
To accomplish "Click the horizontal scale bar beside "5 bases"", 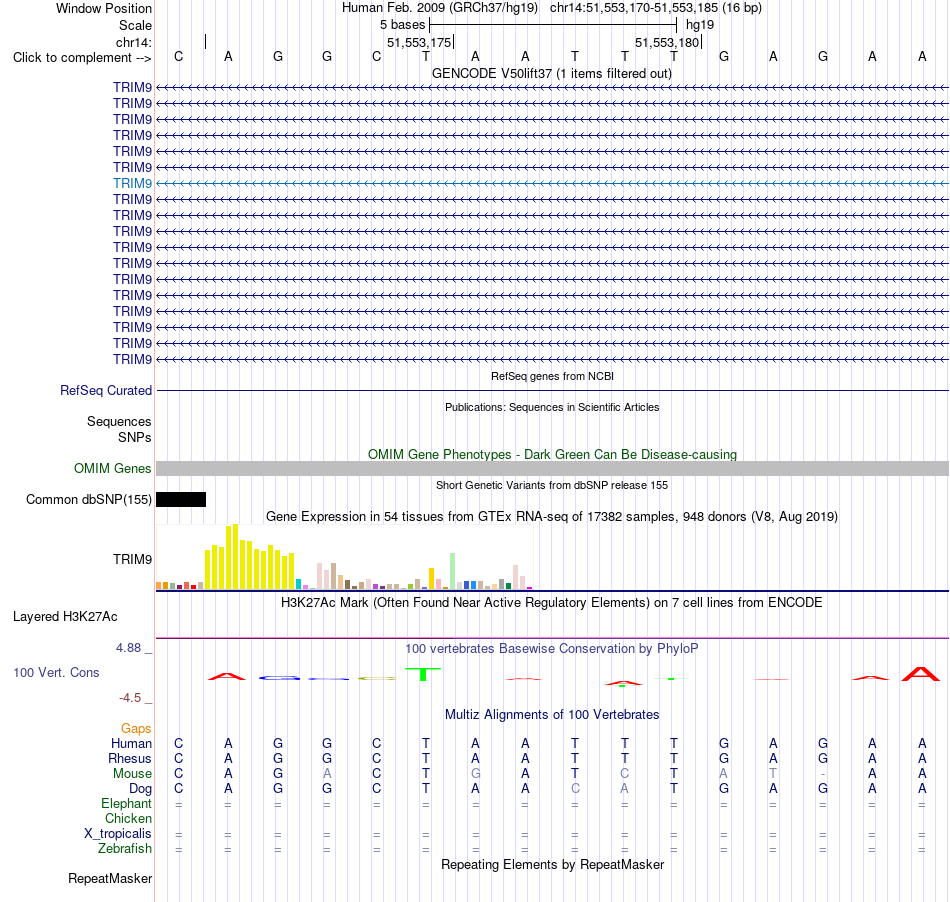I will click(553, 25).
